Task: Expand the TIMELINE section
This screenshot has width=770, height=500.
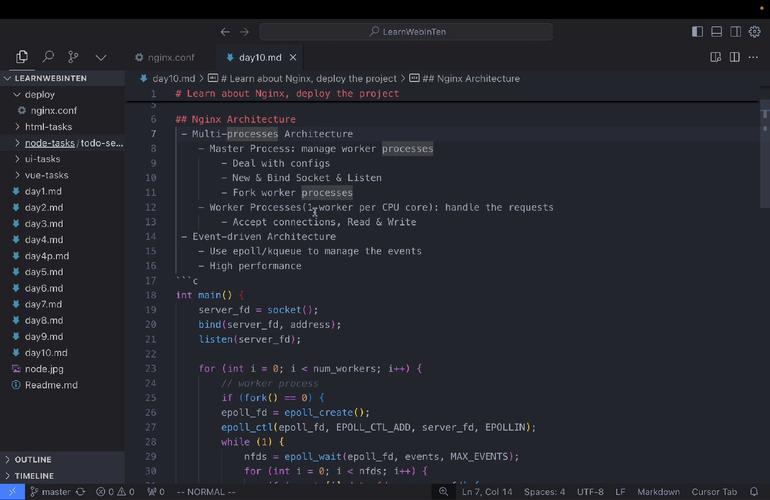Action: click(x=62, y=476)
